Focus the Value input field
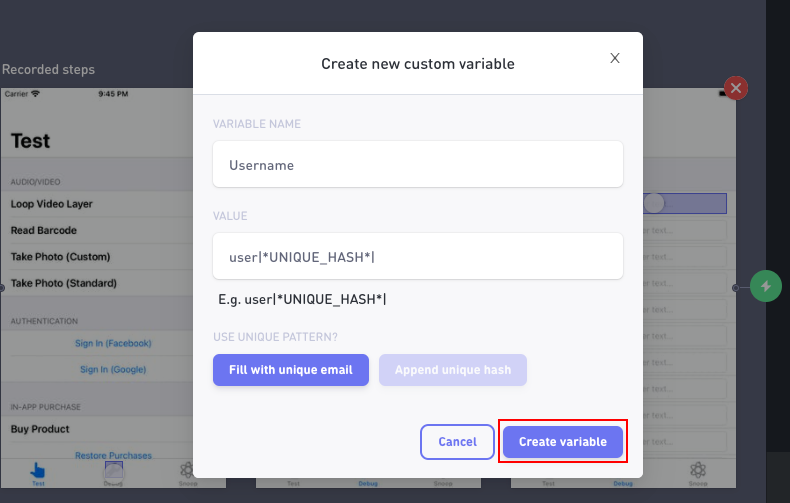This screenshot has width=790, height=503. (x=418, y=256)
